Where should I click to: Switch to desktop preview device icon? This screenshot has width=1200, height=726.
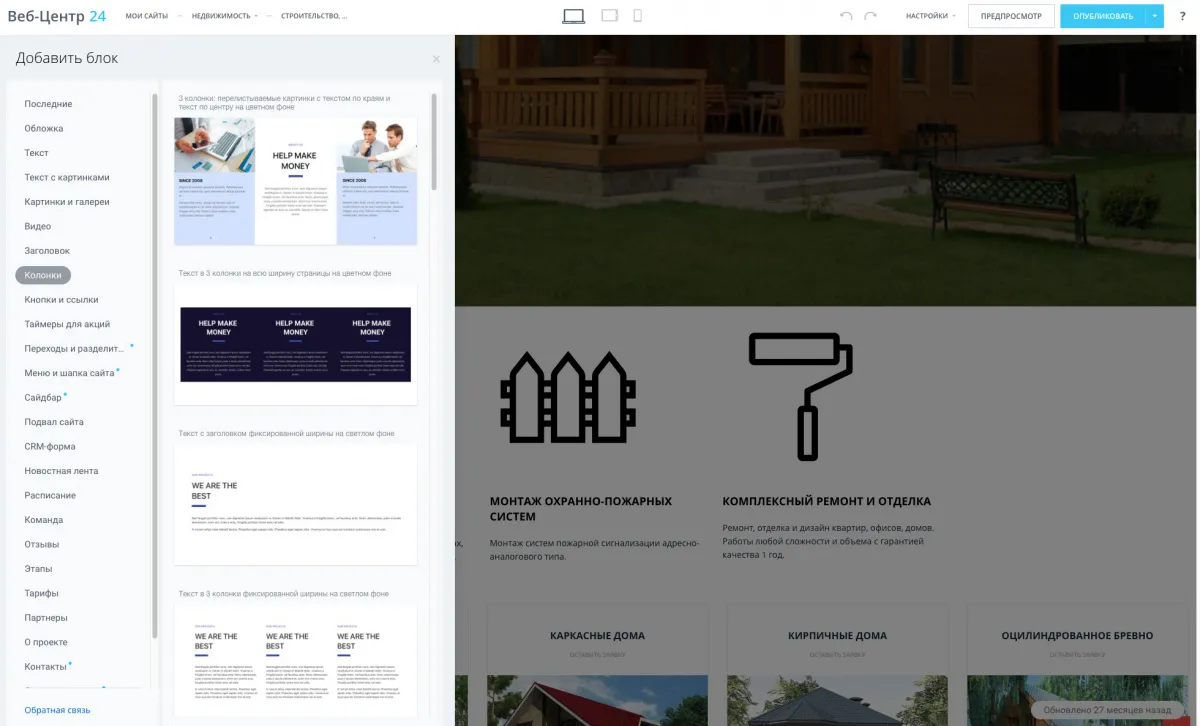click(x=573, y=16)
